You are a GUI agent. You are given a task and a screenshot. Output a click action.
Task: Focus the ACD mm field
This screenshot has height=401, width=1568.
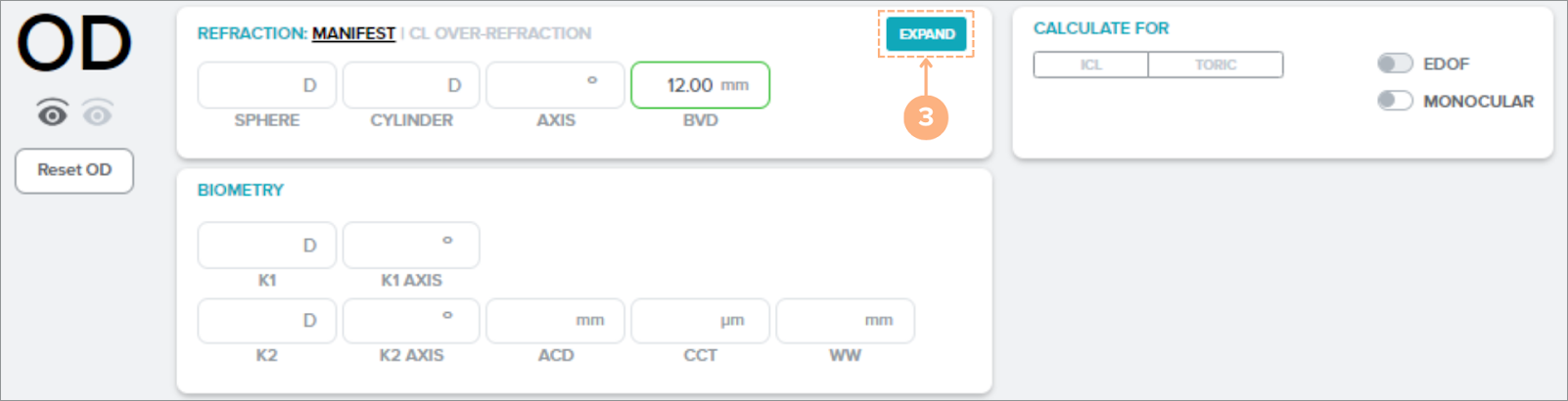point(555,321)
